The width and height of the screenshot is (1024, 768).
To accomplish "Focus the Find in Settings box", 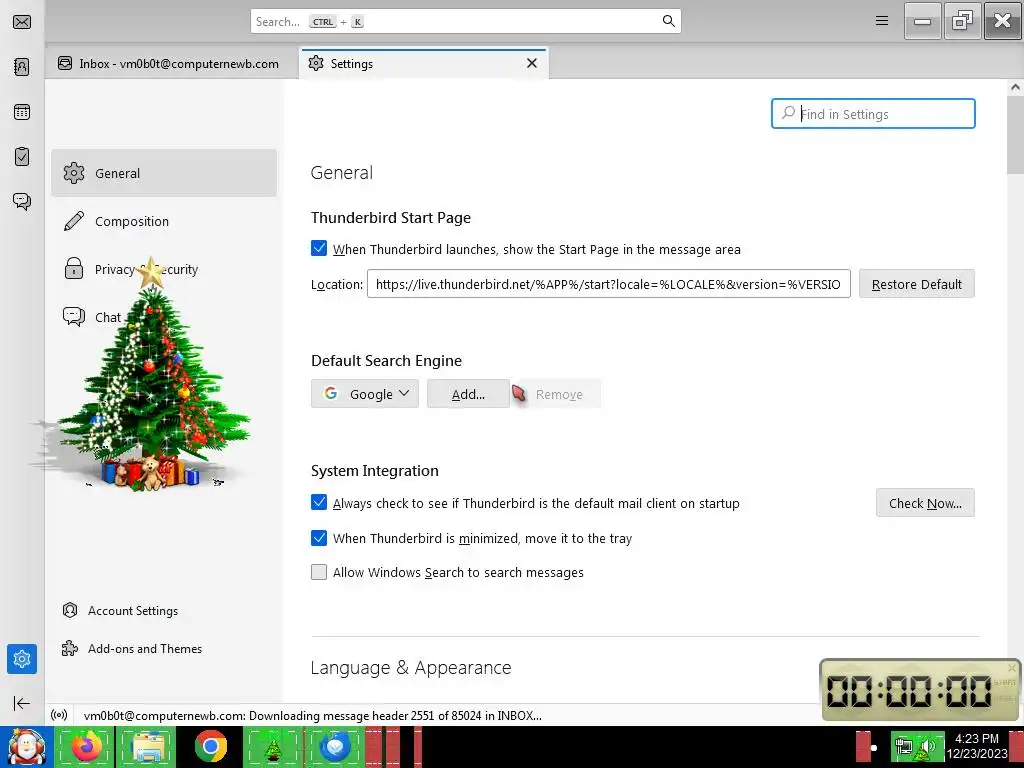I will click(873, 114).
